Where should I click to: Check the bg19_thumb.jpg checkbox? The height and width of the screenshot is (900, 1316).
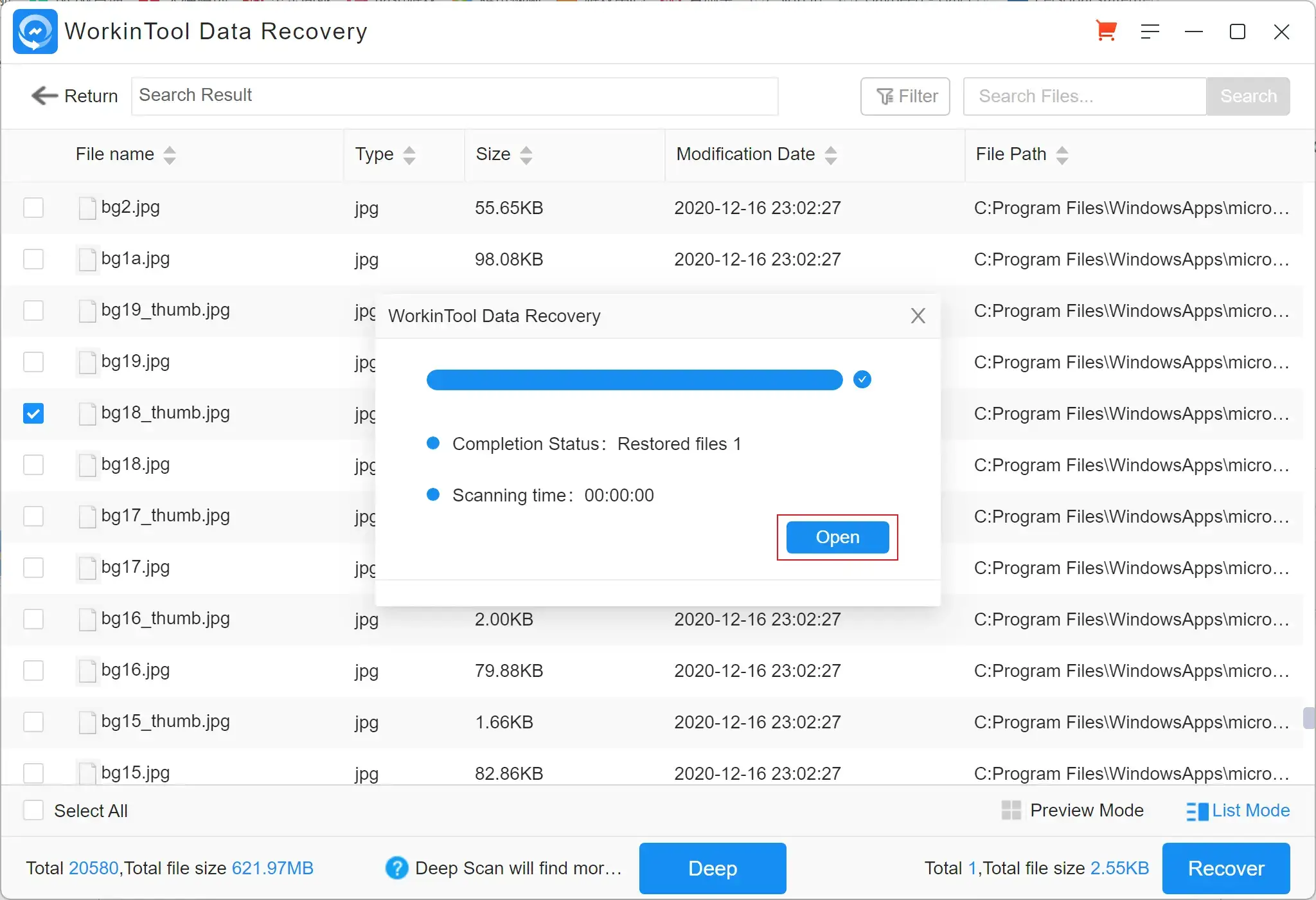33,310
